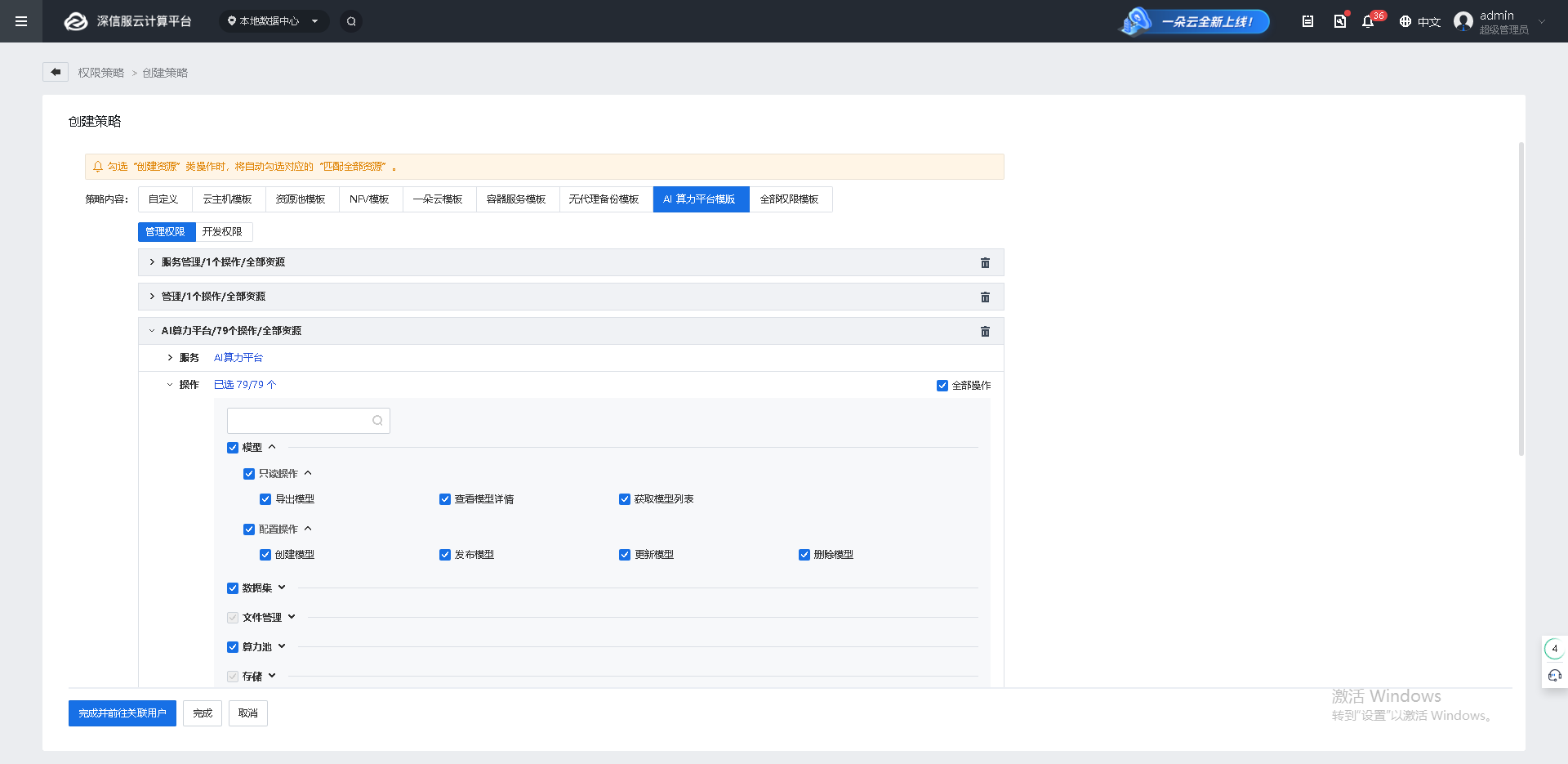Switch to the 开发权限 tab
Viewport: 1568px width, 764px height.
224,232
